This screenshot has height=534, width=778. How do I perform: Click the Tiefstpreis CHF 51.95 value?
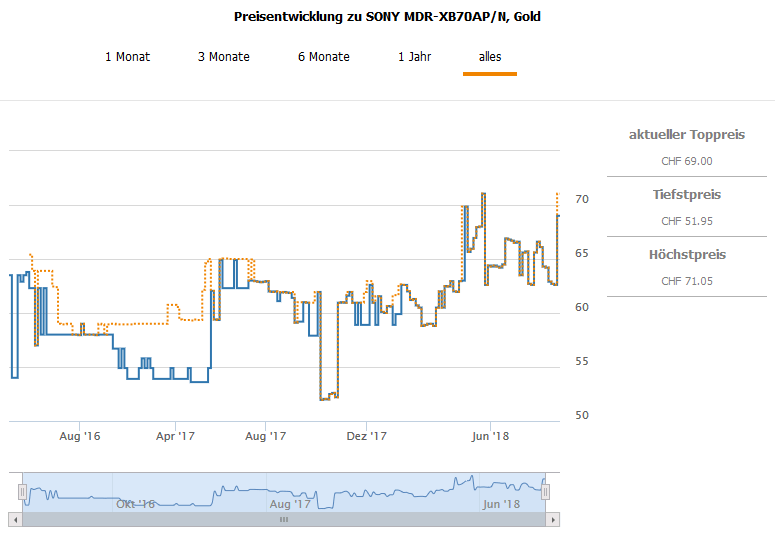687,221
